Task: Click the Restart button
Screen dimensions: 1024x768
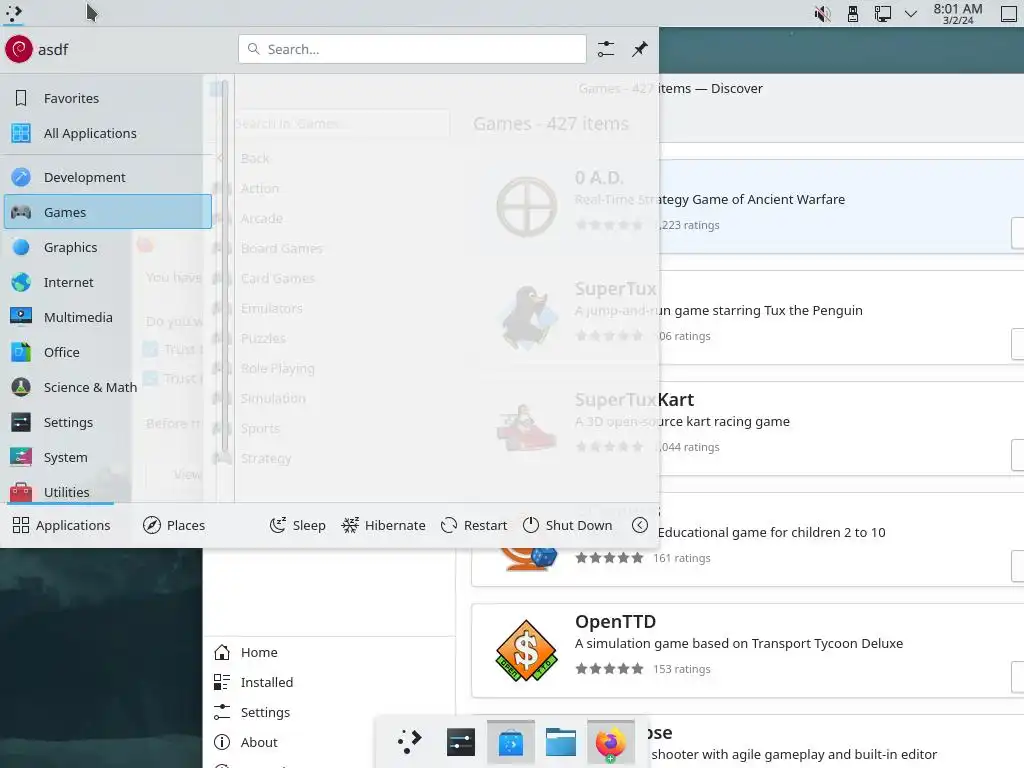Action: tap(474, 525)
